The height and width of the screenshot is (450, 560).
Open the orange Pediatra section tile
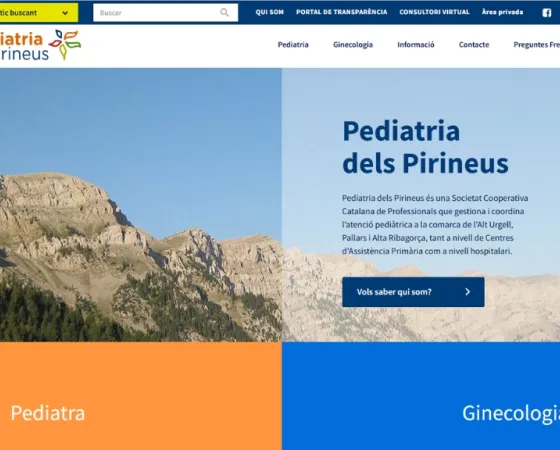(141, 396)
